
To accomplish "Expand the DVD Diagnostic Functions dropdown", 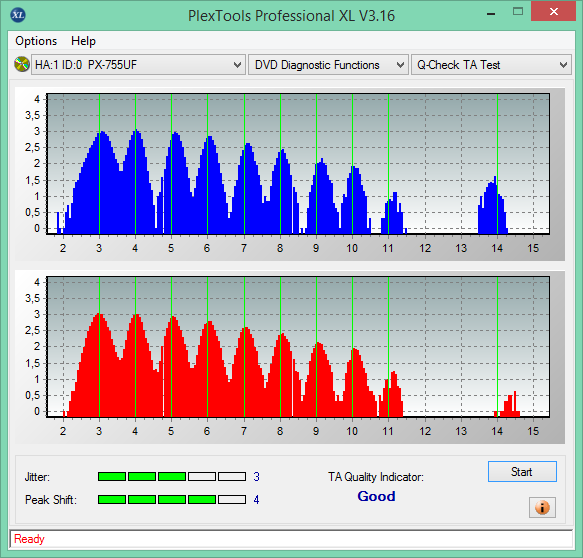I will click(x=328, y=65).
